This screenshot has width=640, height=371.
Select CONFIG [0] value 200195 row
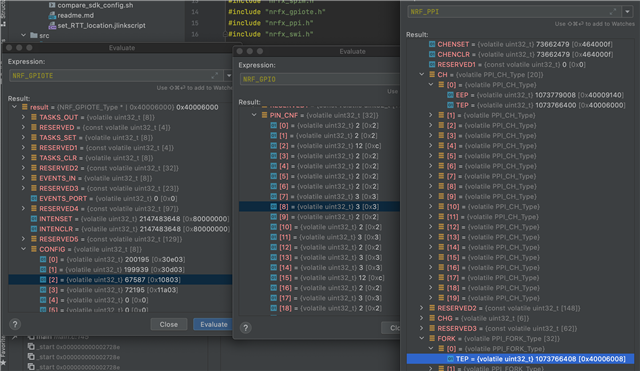pyautogui.click(x=120, y=259)
